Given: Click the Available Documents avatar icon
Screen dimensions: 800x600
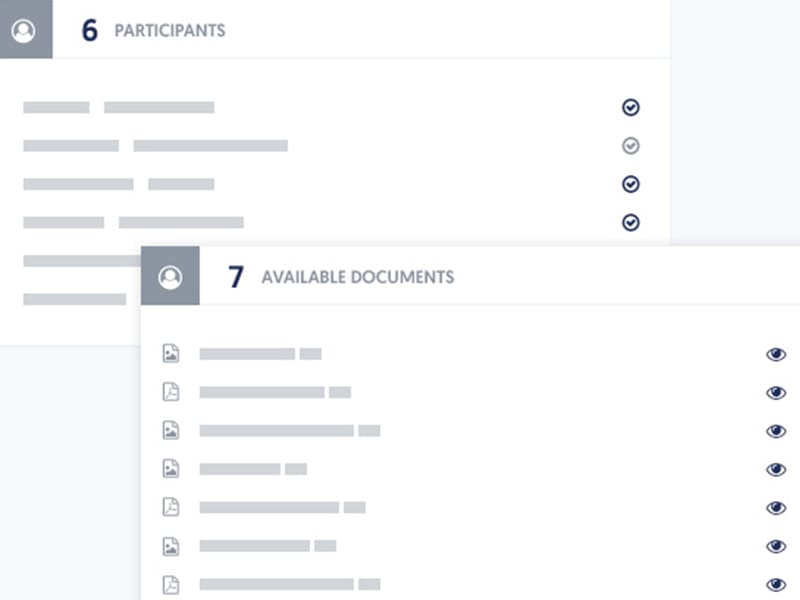Looking at the screenshot, I should 170,277.
